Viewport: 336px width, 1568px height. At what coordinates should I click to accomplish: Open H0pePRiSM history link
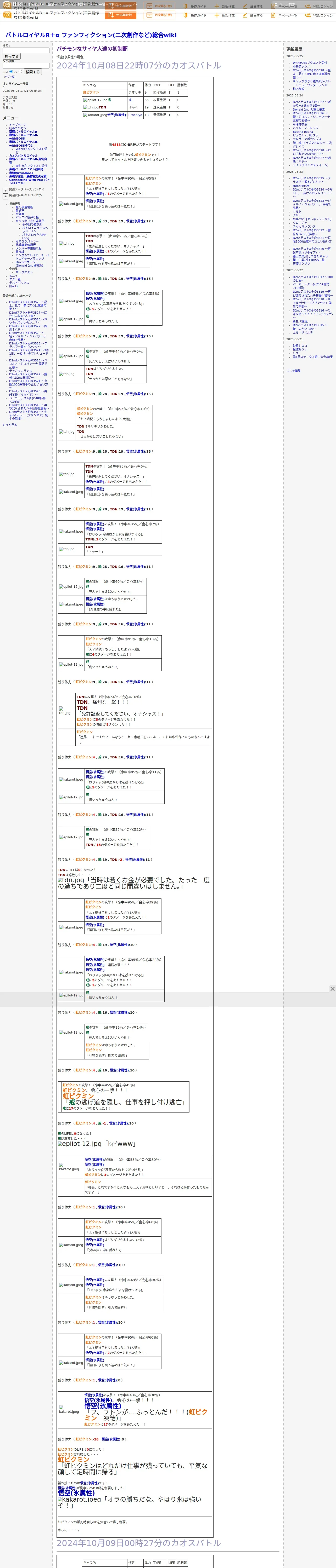click(301, 186)
